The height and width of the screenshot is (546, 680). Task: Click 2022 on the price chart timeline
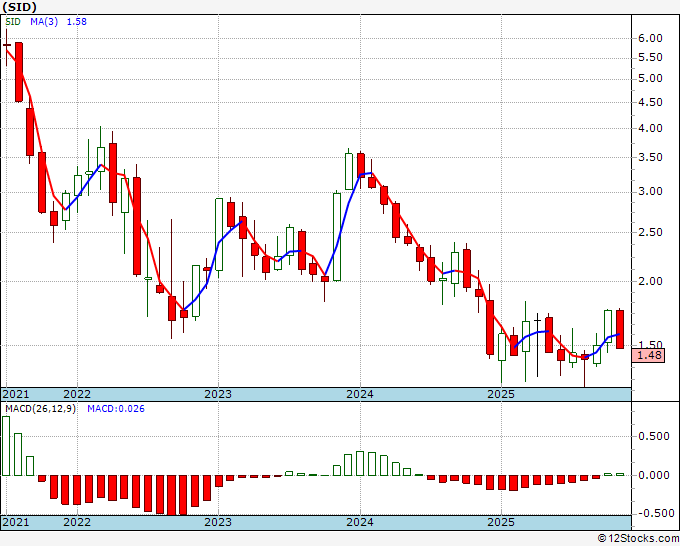tap(77, 394)
